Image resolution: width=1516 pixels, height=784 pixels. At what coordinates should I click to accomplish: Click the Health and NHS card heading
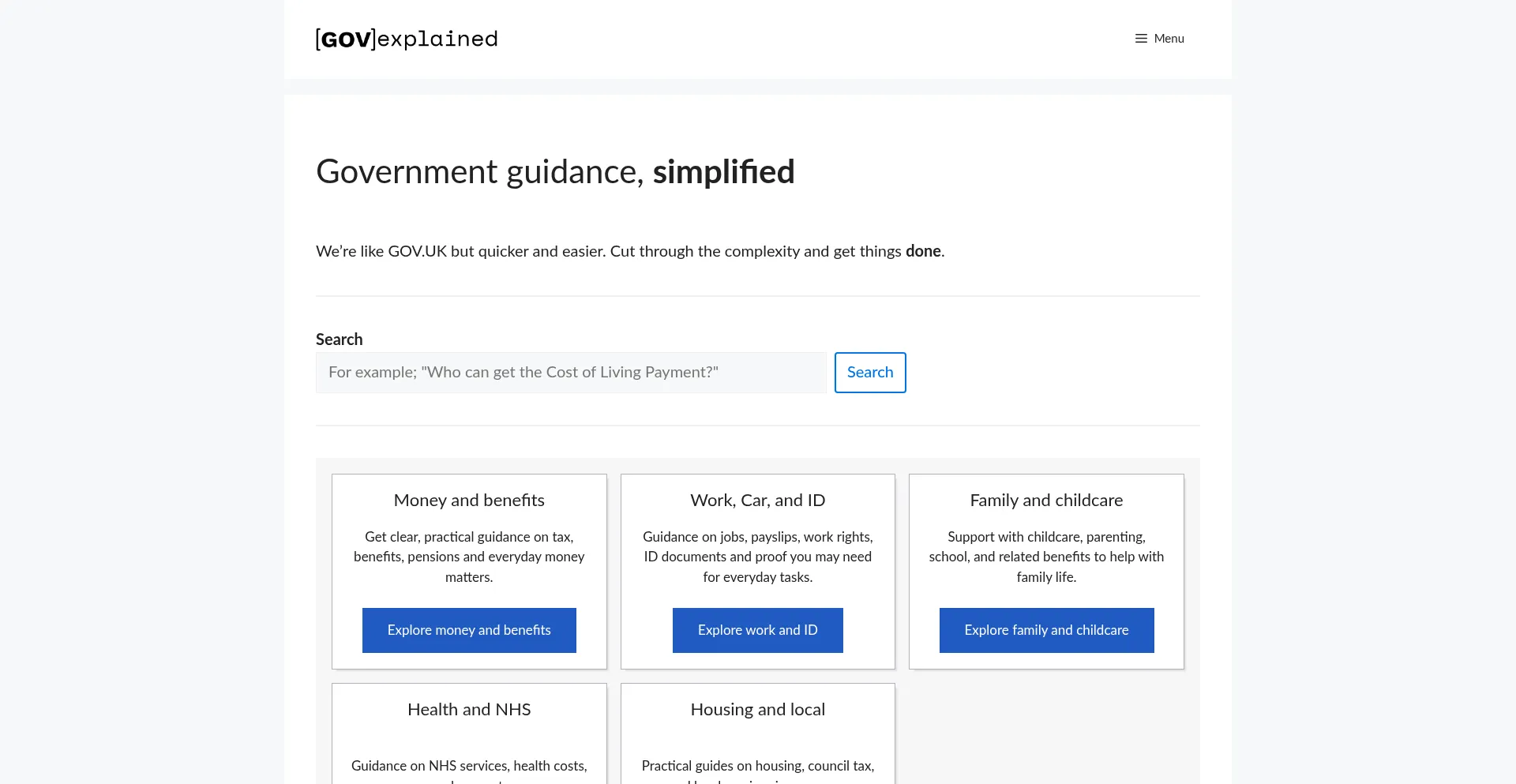coord(469,710)
